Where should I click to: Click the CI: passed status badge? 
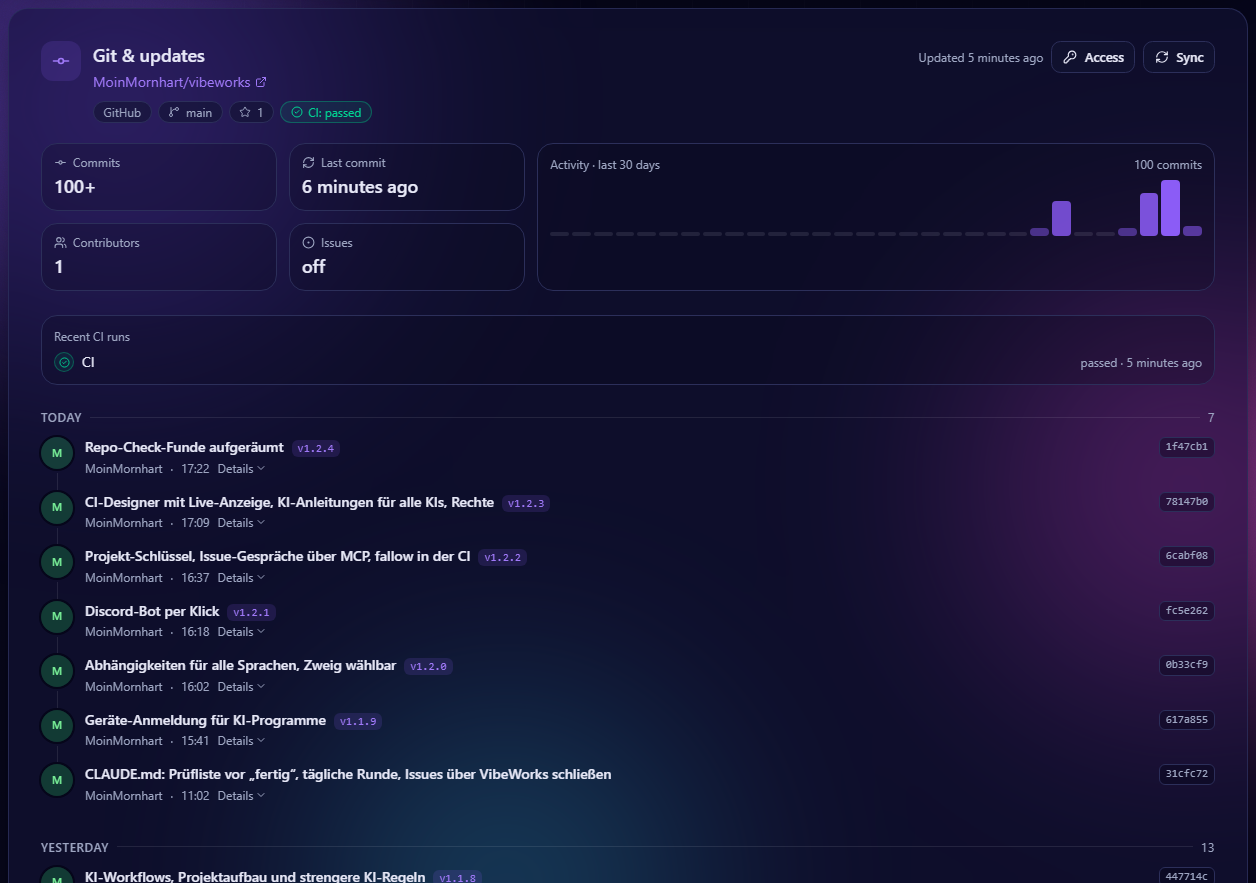click(x=326, y=112)
